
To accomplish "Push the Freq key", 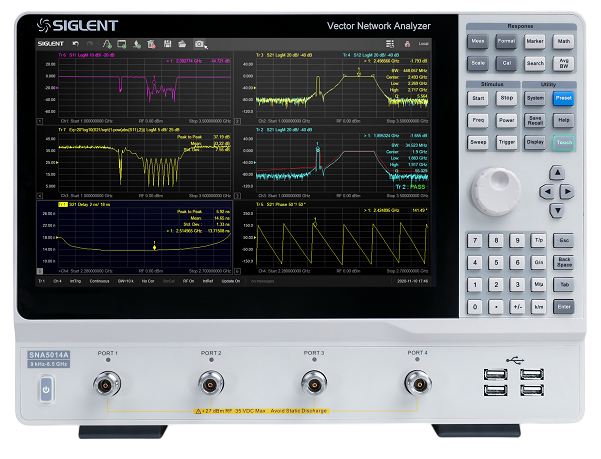I will click(x=478, y=120).
